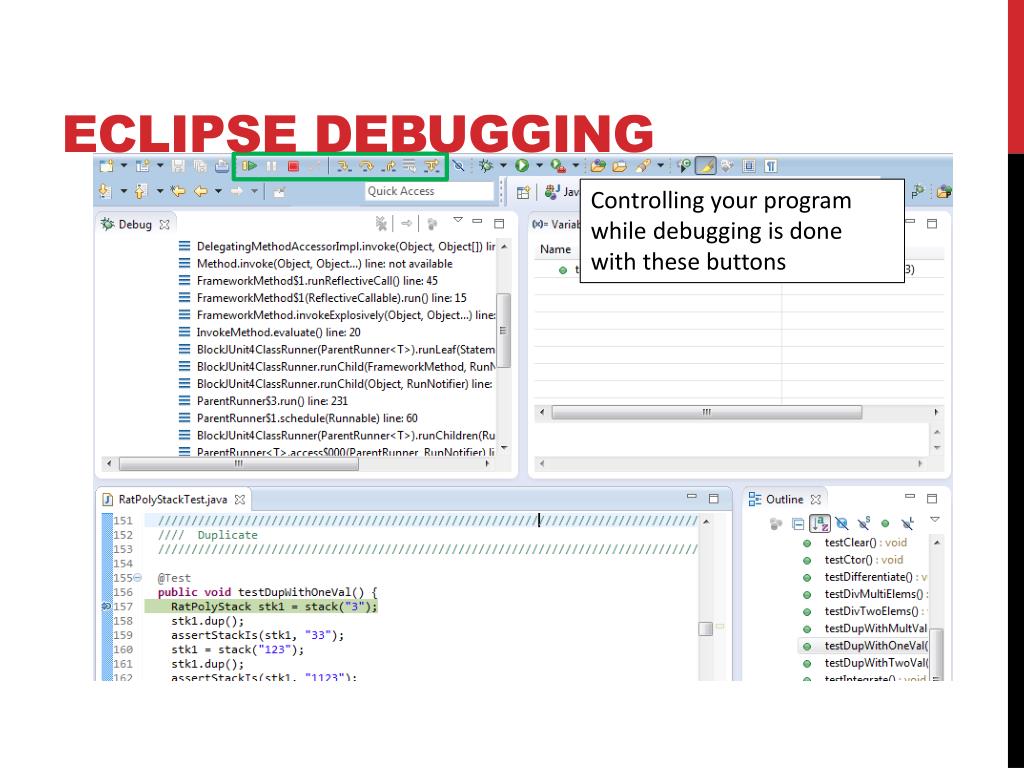Select the RatPolyStackTest.java editor tab
Screen dimensions: 1024x768
[173, 500]
